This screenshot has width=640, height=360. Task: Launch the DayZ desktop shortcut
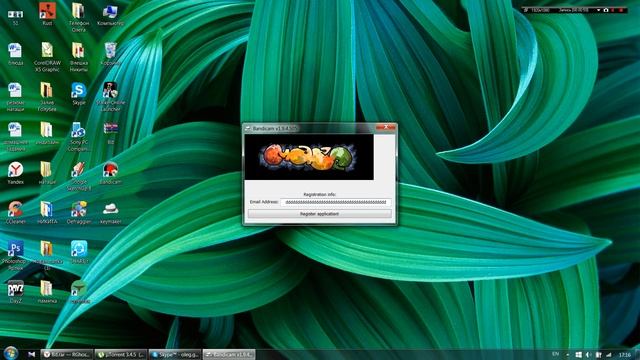point(16,292)
